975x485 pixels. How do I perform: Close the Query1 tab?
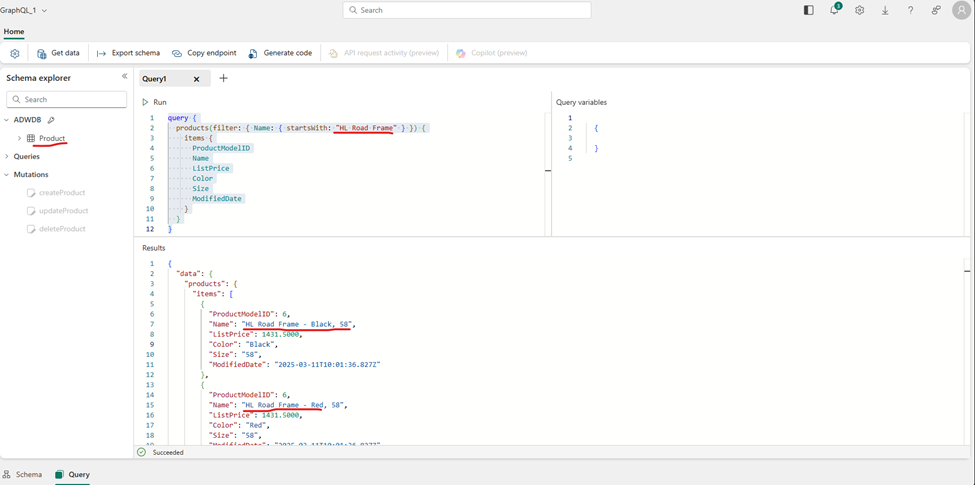[196, 79]
